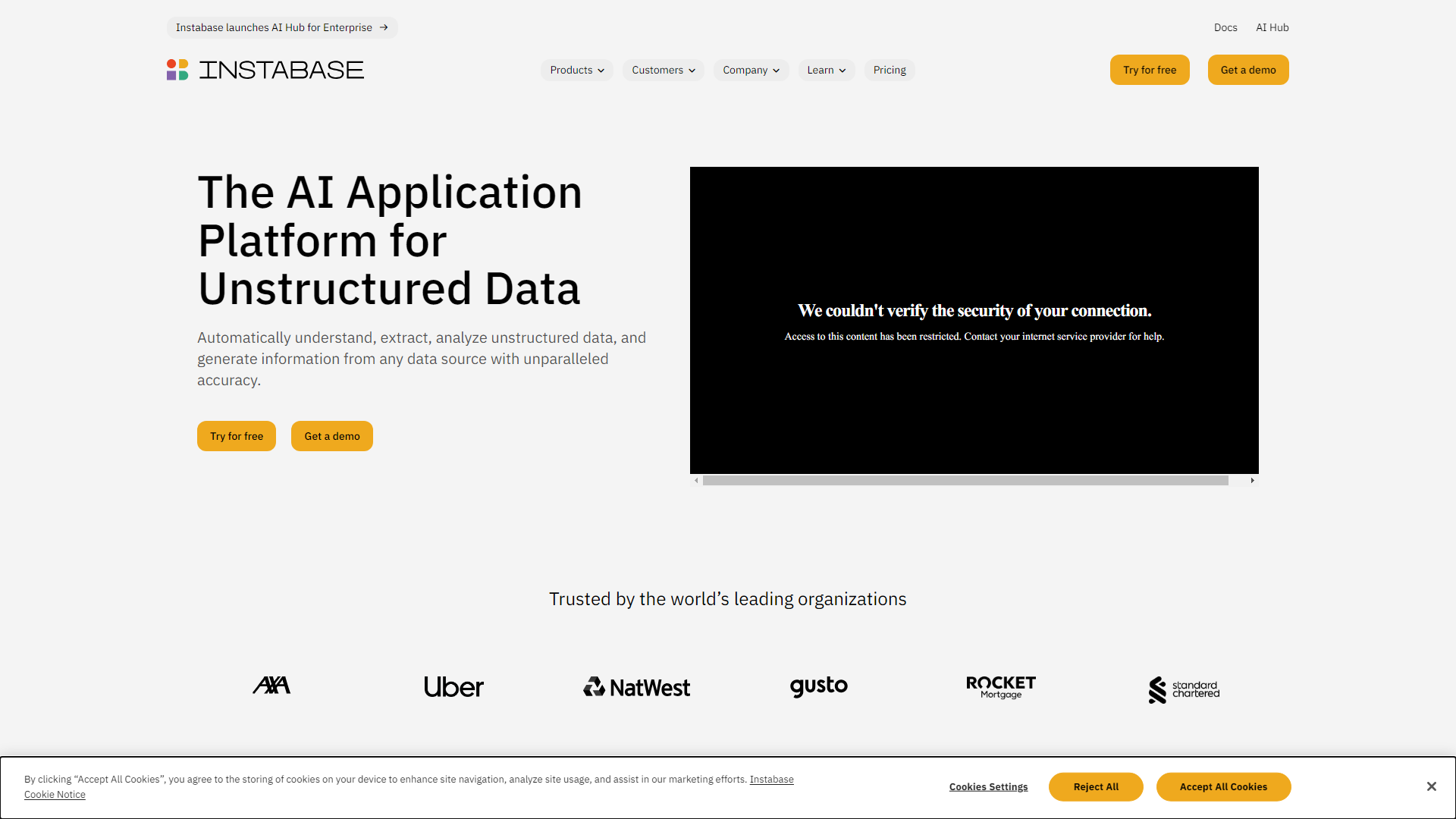Click the gusto logo
This screenshot has width=1456, height=819.
click(x=819, y=686)
